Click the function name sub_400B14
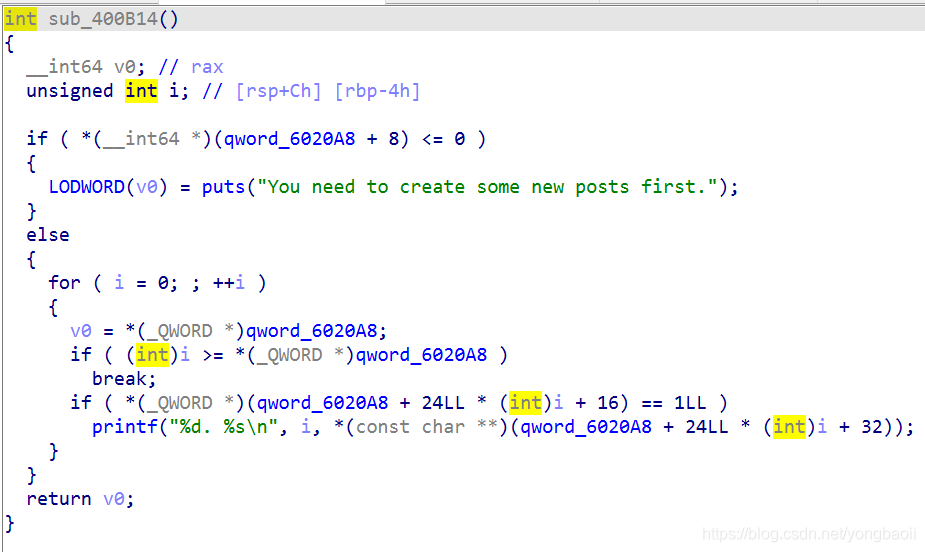The height and width of the screenshot is (552, 925). click(x=102, y=19)
